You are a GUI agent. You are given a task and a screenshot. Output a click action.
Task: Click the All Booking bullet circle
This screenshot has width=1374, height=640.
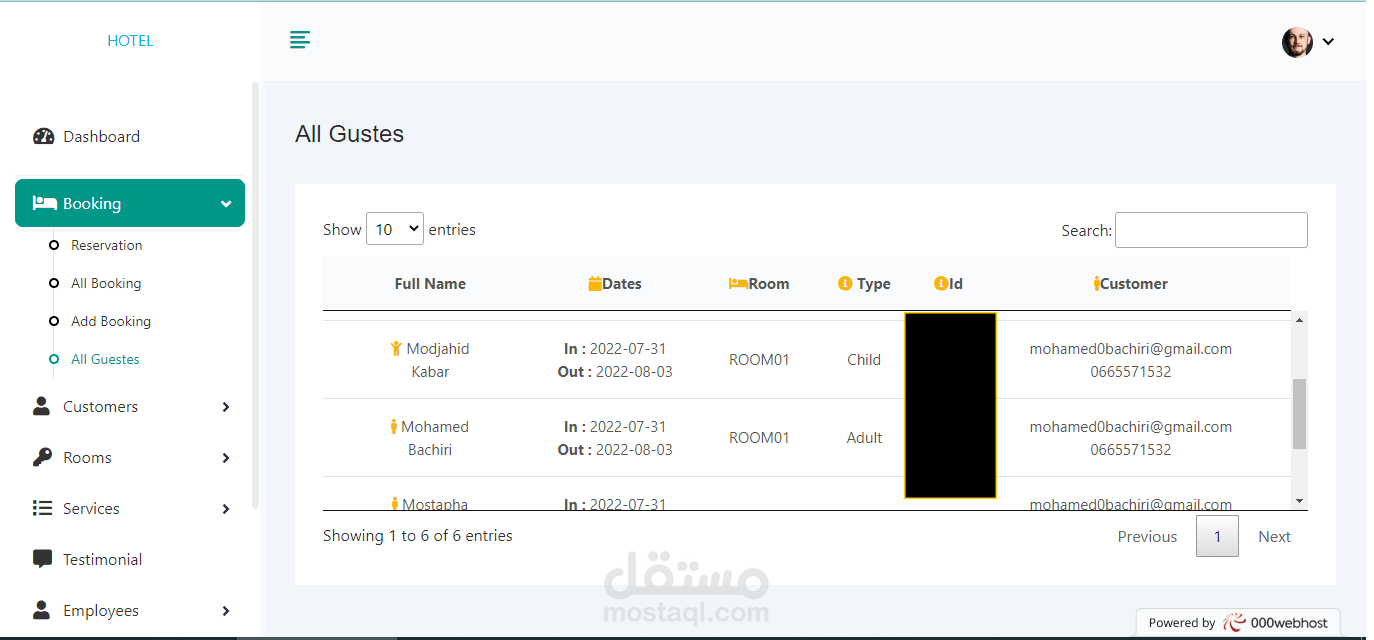coord(54,283)
